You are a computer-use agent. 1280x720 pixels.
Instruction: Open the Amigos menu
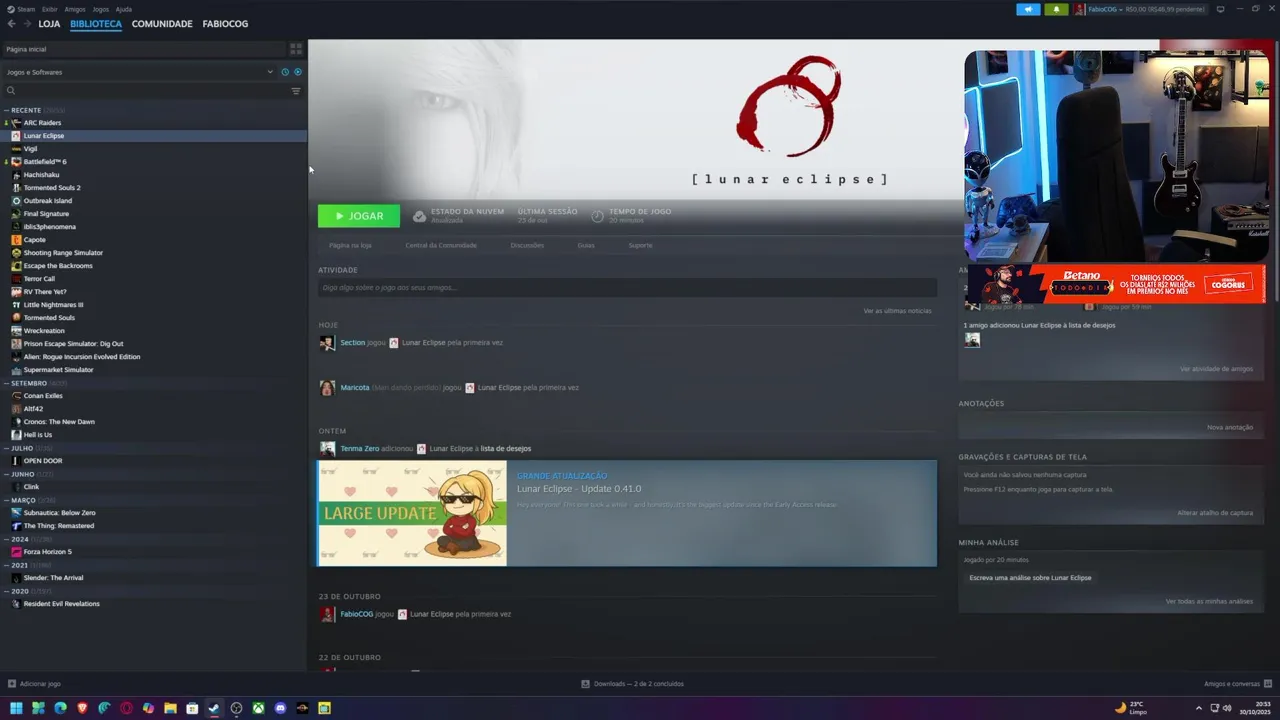pyautogui.click(x=75, y=9)
